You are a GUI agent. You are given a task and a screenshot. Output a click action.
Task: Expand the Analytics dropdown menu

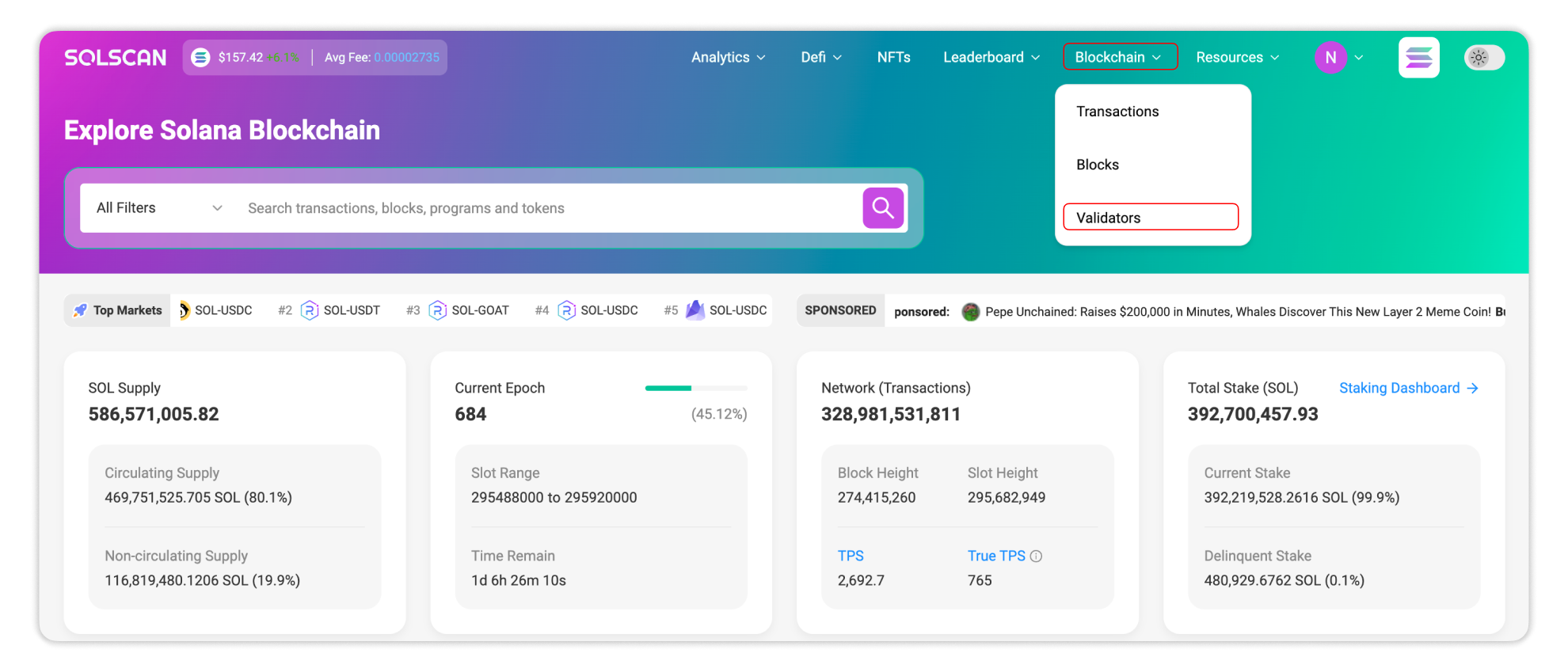[729, 58]
